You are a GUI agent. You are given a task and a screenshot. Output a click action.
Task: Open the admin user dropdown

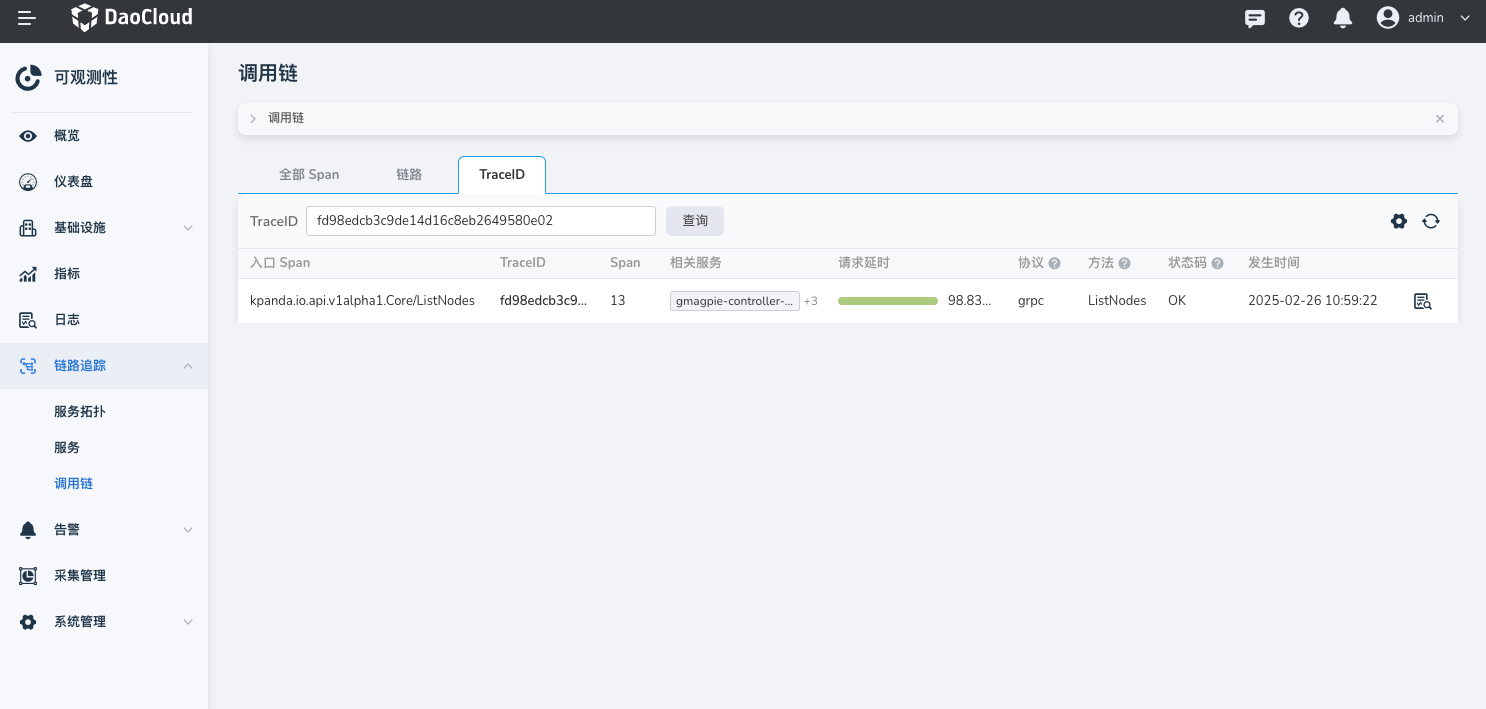1424,18
